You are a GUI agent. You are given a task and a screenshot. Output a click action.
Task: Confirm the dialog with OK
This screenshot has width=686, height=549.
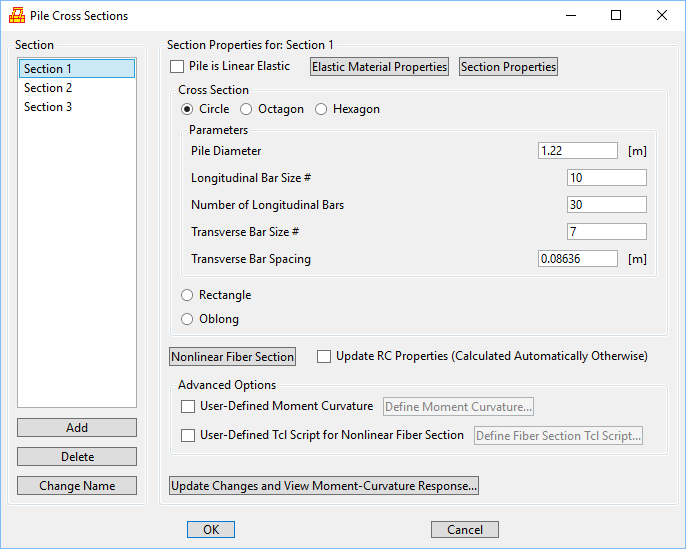(x=211, y=530)
